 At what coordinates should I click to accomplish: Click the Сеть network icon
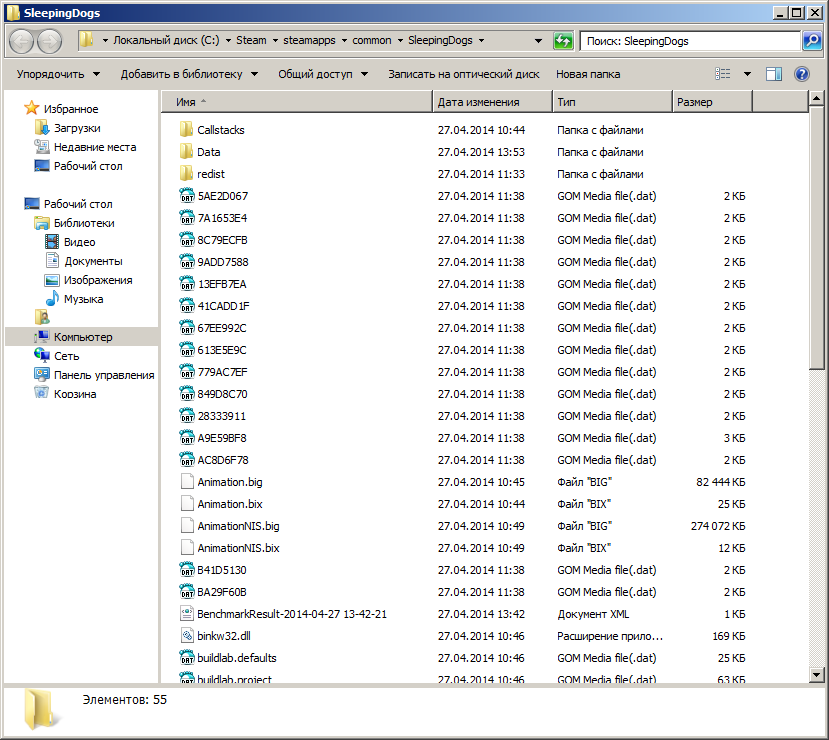(42, 355)
